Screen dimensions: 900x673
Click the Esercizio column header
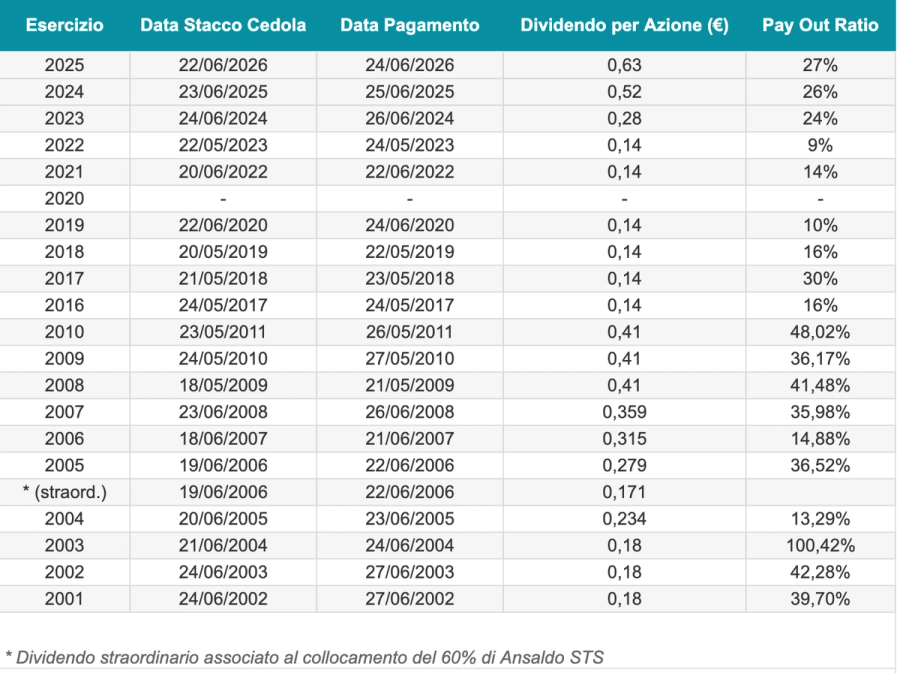pyautogui.click(x=64, y=25)
